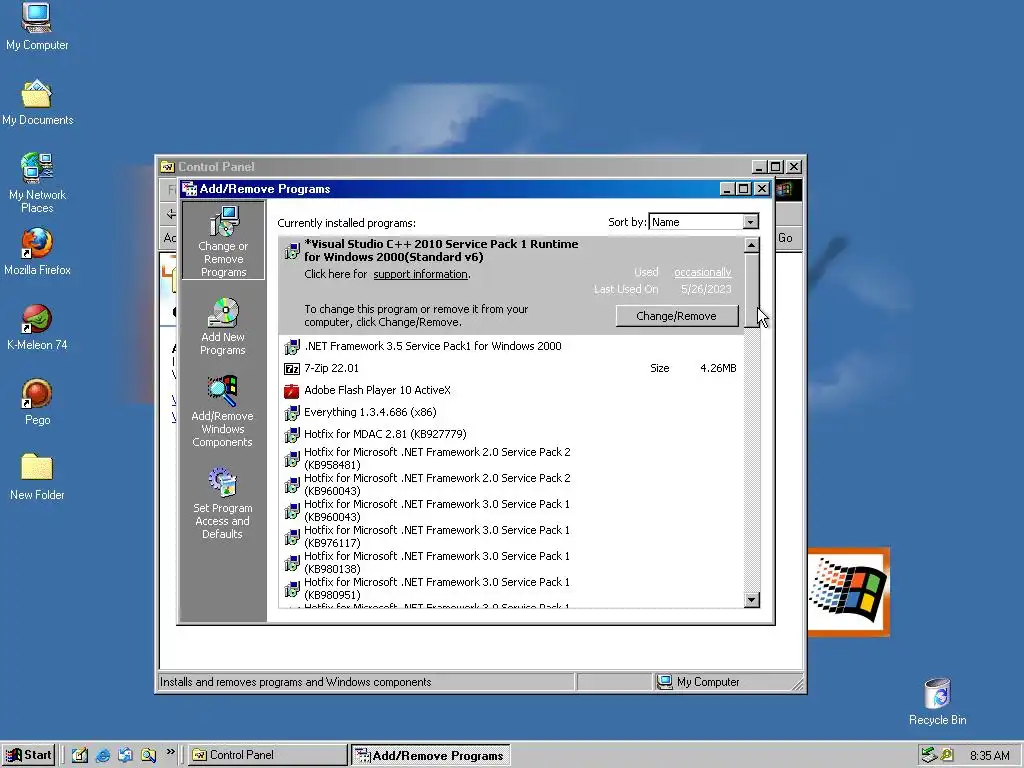1024x768 pixels.
Task: Open the support information link
Action: pos(421,274)
